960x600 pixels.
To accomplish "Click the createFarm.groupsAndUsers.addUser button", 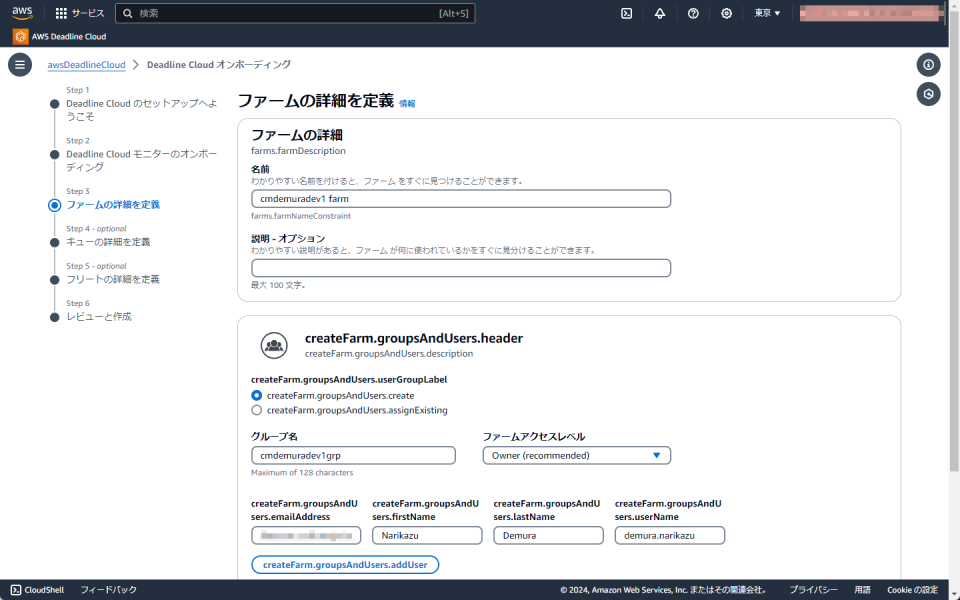I will (345, 564).
